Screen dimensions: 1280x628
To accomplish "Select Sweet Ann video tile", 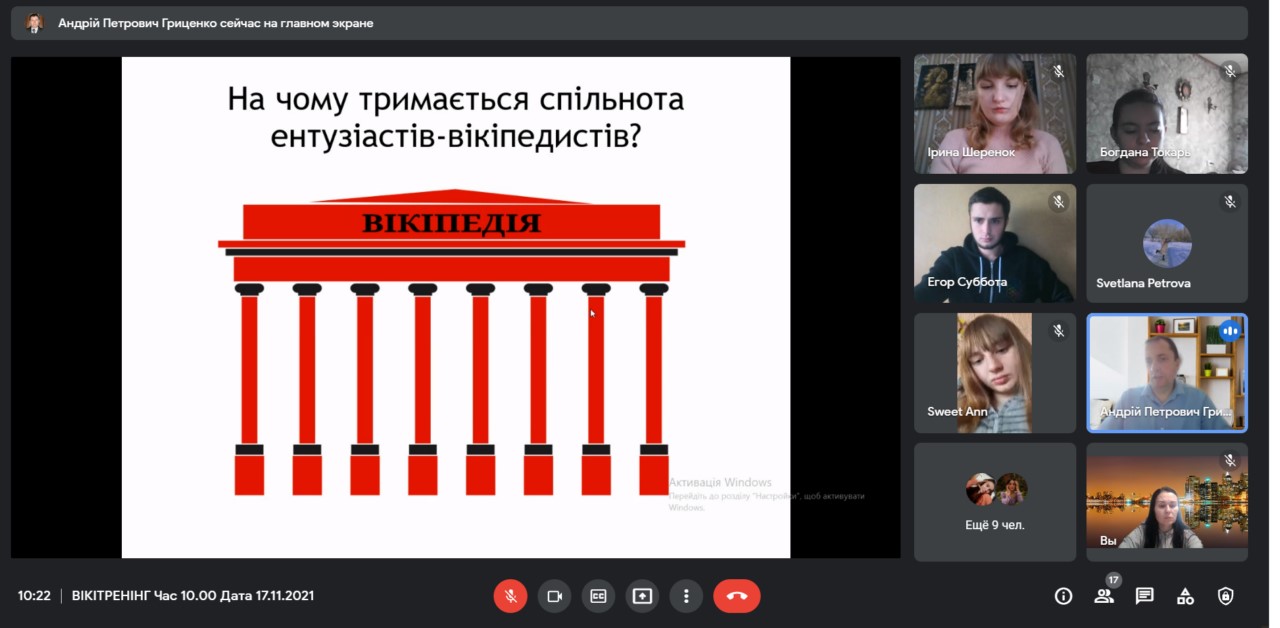I will 995,373.
